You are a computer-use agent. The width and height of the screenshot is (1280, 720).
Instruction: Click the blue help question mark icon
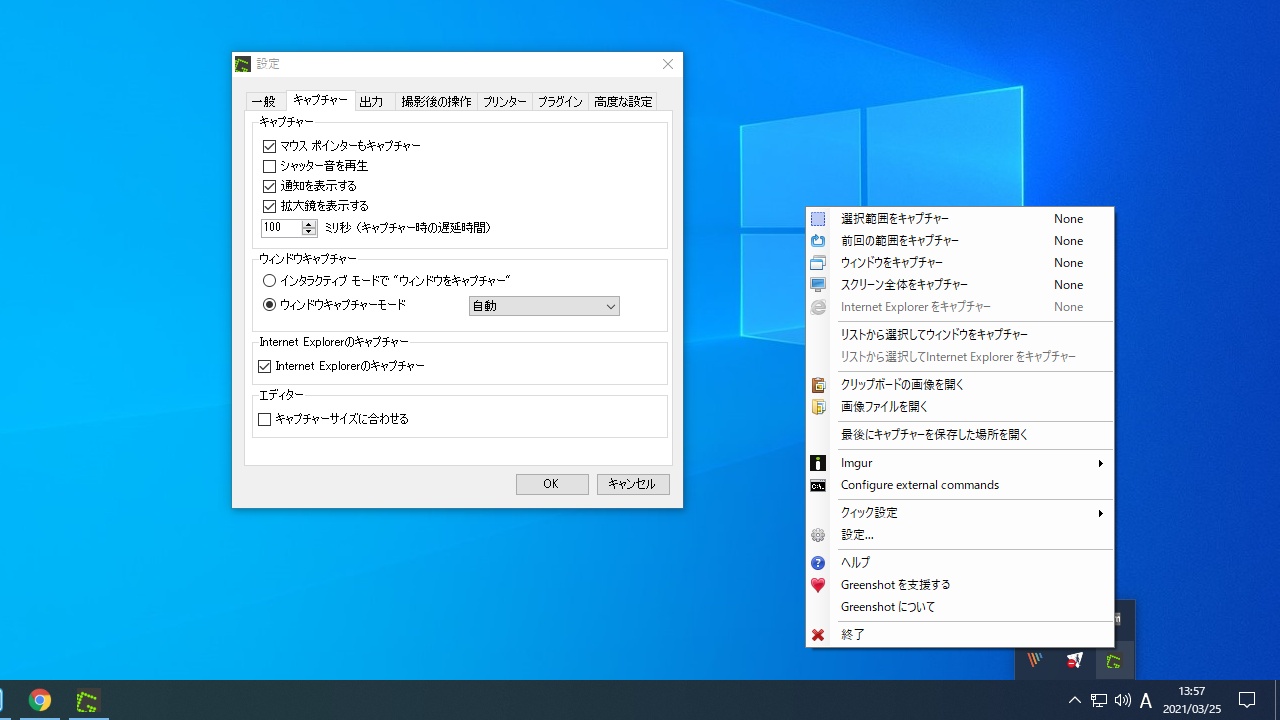818,563
